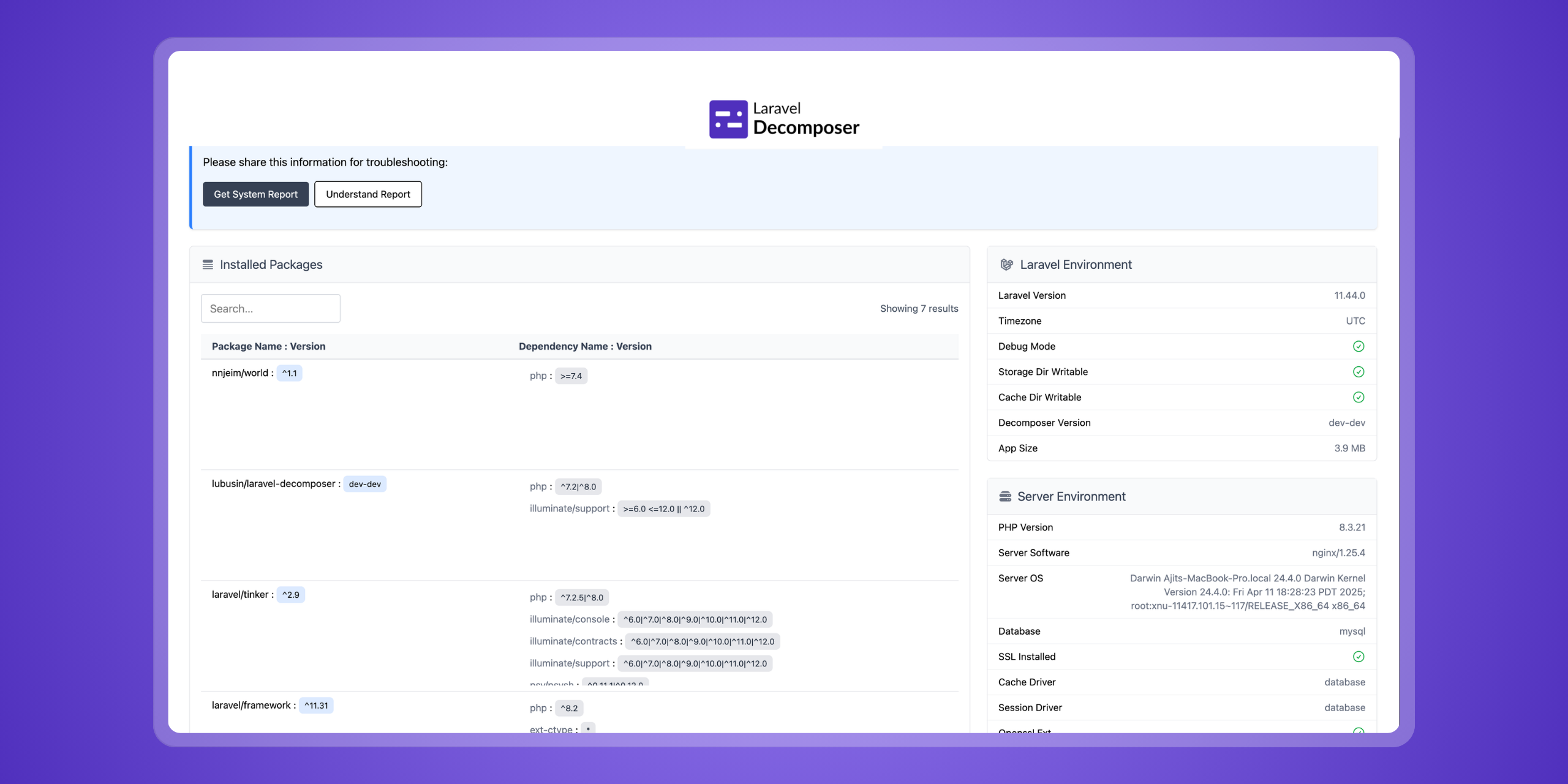Screen dimensions: 1568x784
Task: Click the Cache Dir Writable check icon
Action: pyautogui.click(x=1359, y=398)
